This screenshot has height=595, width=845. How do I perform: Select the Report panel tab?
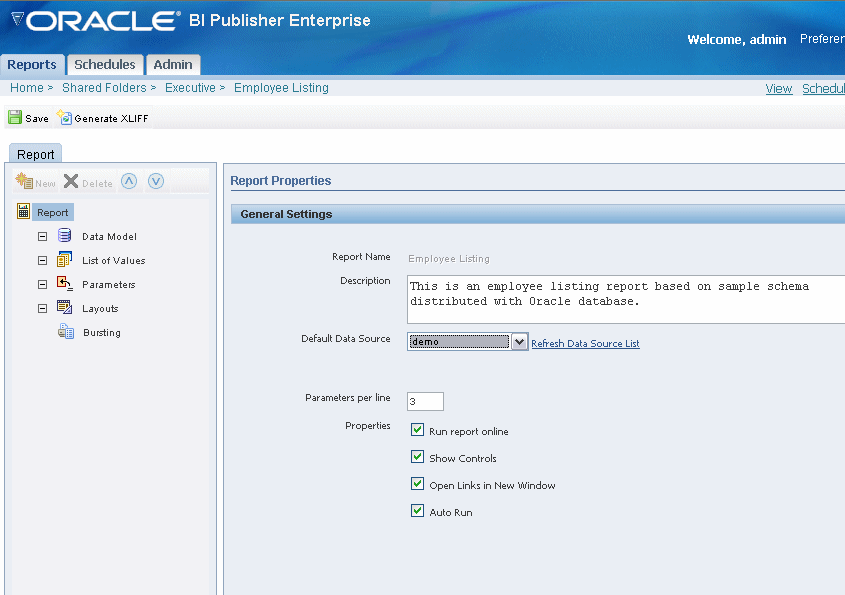tap(36, 154)
